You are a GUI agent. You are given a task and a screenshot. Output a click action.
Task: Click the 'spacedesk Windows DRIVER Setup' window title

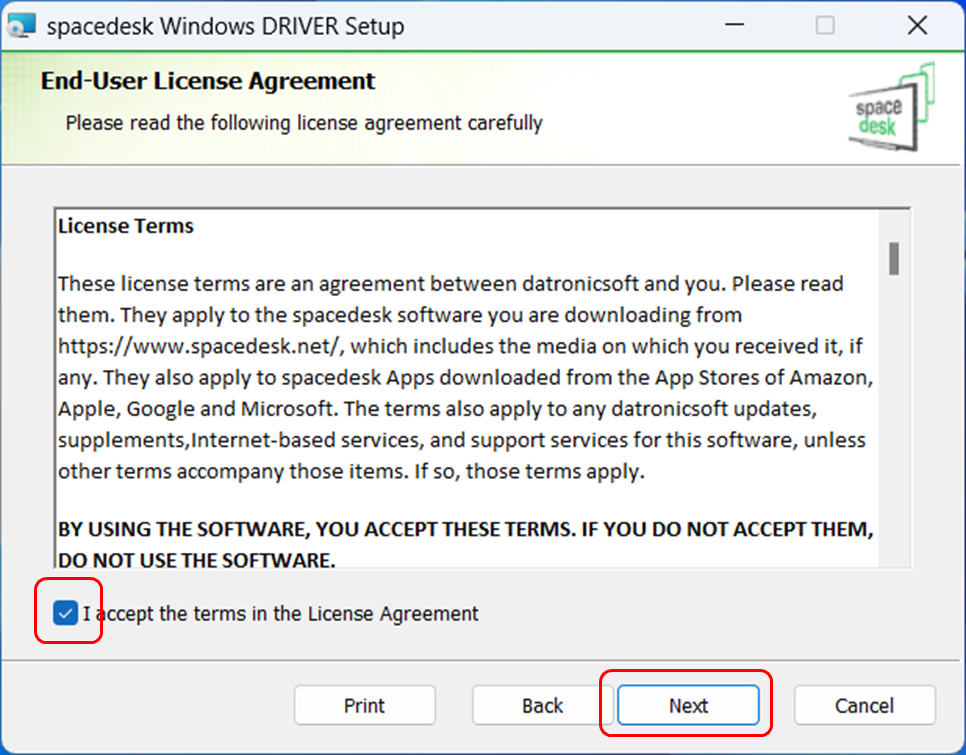[x=225, y=26]
